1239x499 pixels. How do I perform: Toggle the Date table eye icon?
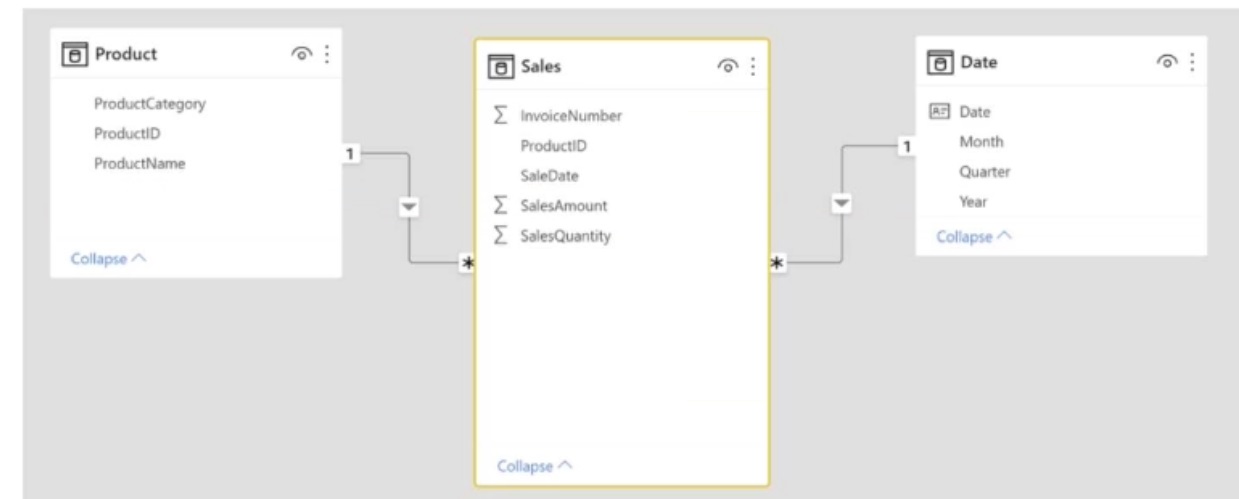[x=1168, y=62]
